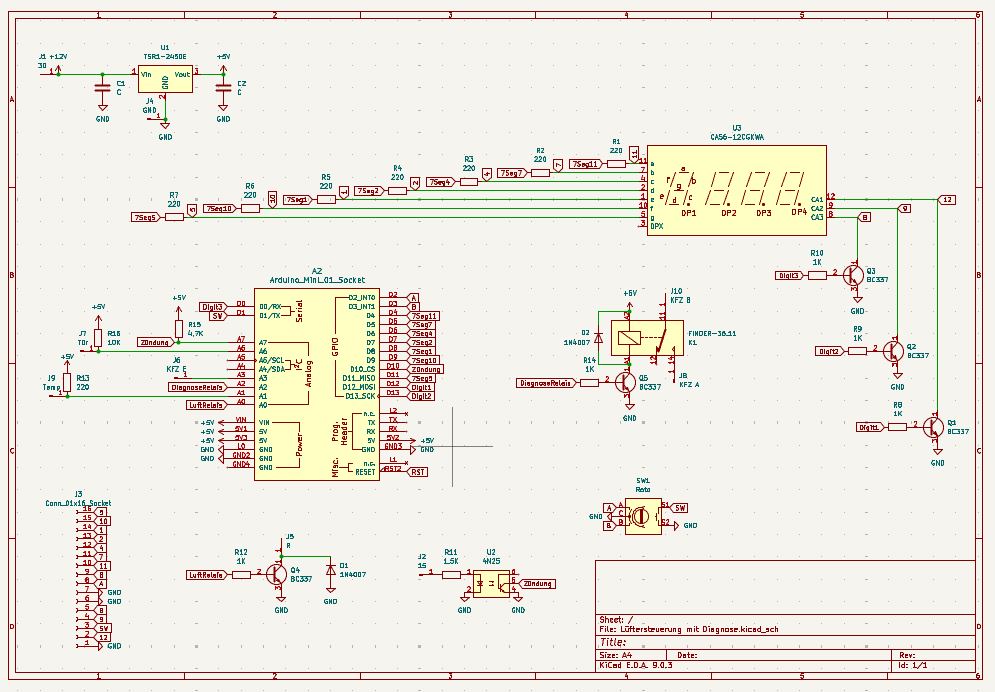995x692 pixels.
Task: Select transistor Q2 BC337 driven by Digit2
Action: click(895, 351)
